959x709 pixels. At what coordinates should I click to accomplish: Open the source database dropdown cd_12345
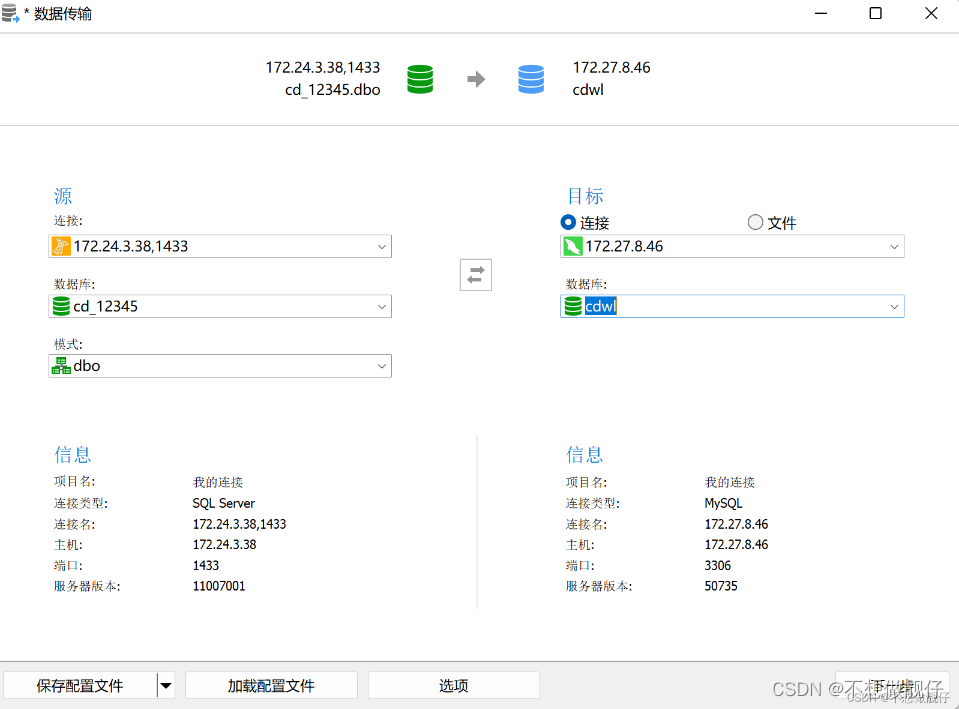[220, 306]
